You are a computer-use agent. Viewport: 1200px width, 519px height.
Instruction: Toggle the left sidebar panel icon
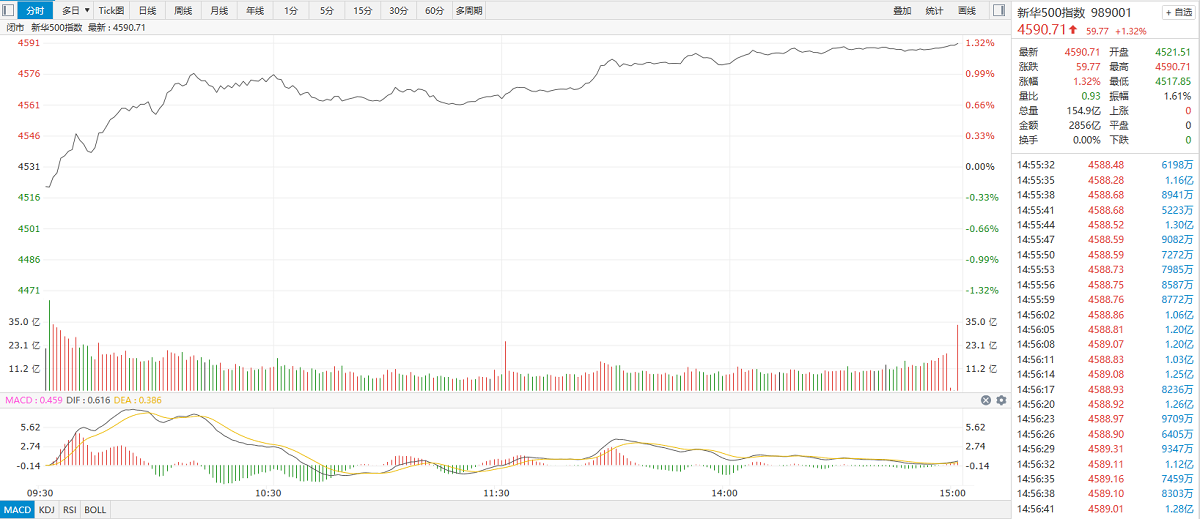pyautogui.click(x=9, y=10)
